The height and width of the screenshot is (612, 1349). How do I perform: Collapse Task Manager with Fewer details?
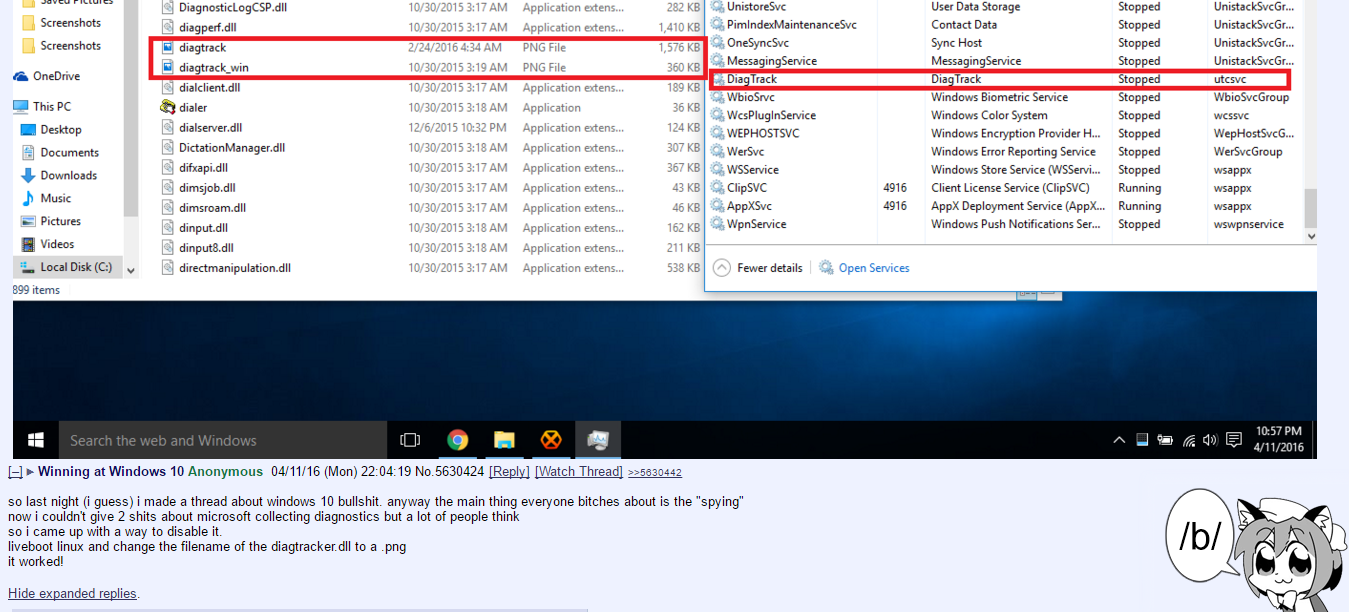[759, 268]
